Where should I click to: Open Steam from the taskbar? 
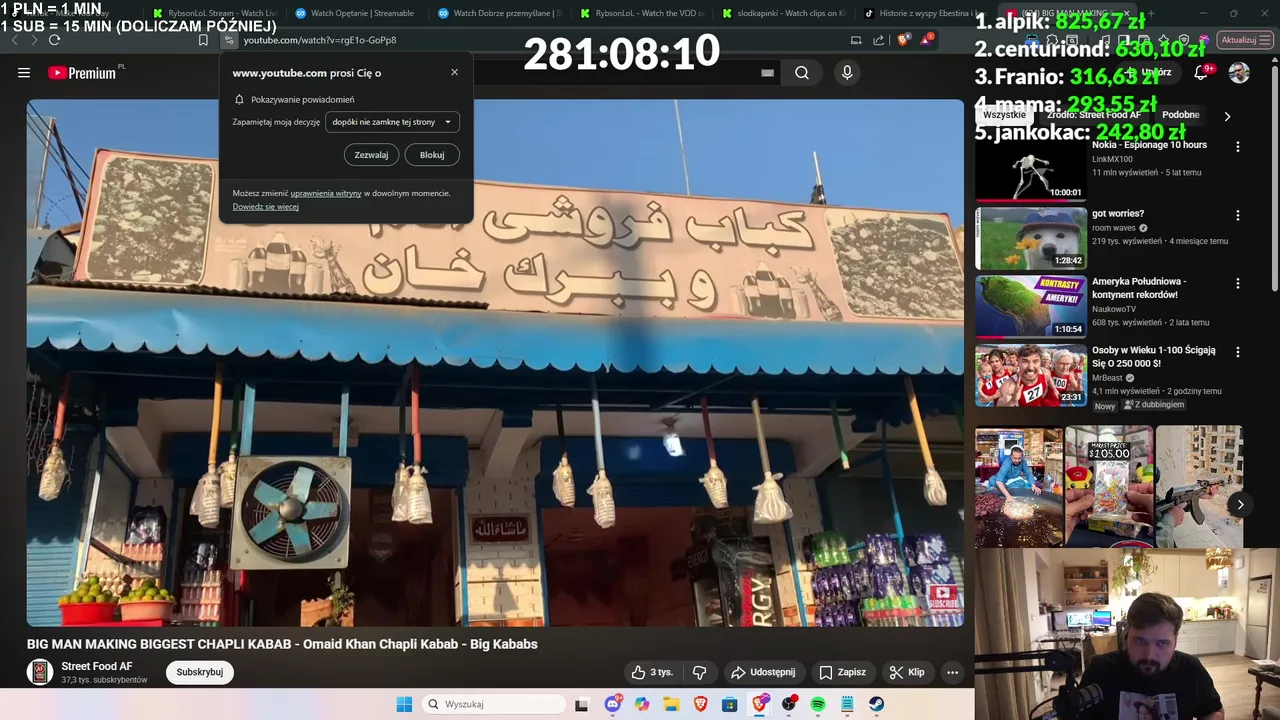point(877,704)
